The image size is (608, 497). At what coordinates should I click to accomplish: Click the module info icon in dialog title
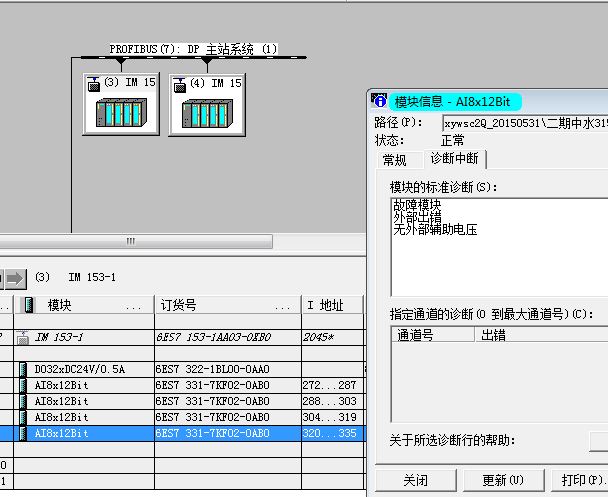coord(379,100)
